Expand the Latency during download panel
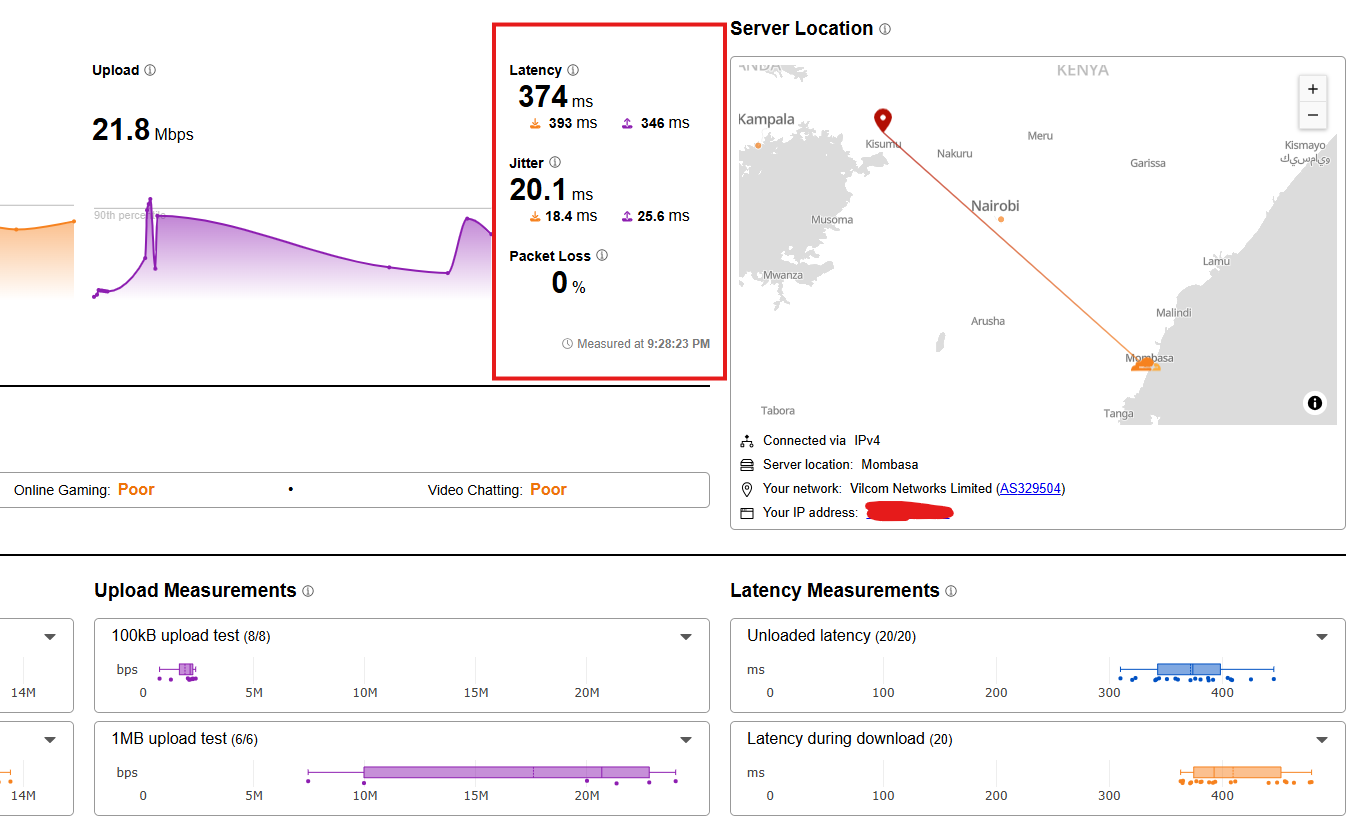The width and height of the screenshot is (1355, 819). click(1322, 740)
